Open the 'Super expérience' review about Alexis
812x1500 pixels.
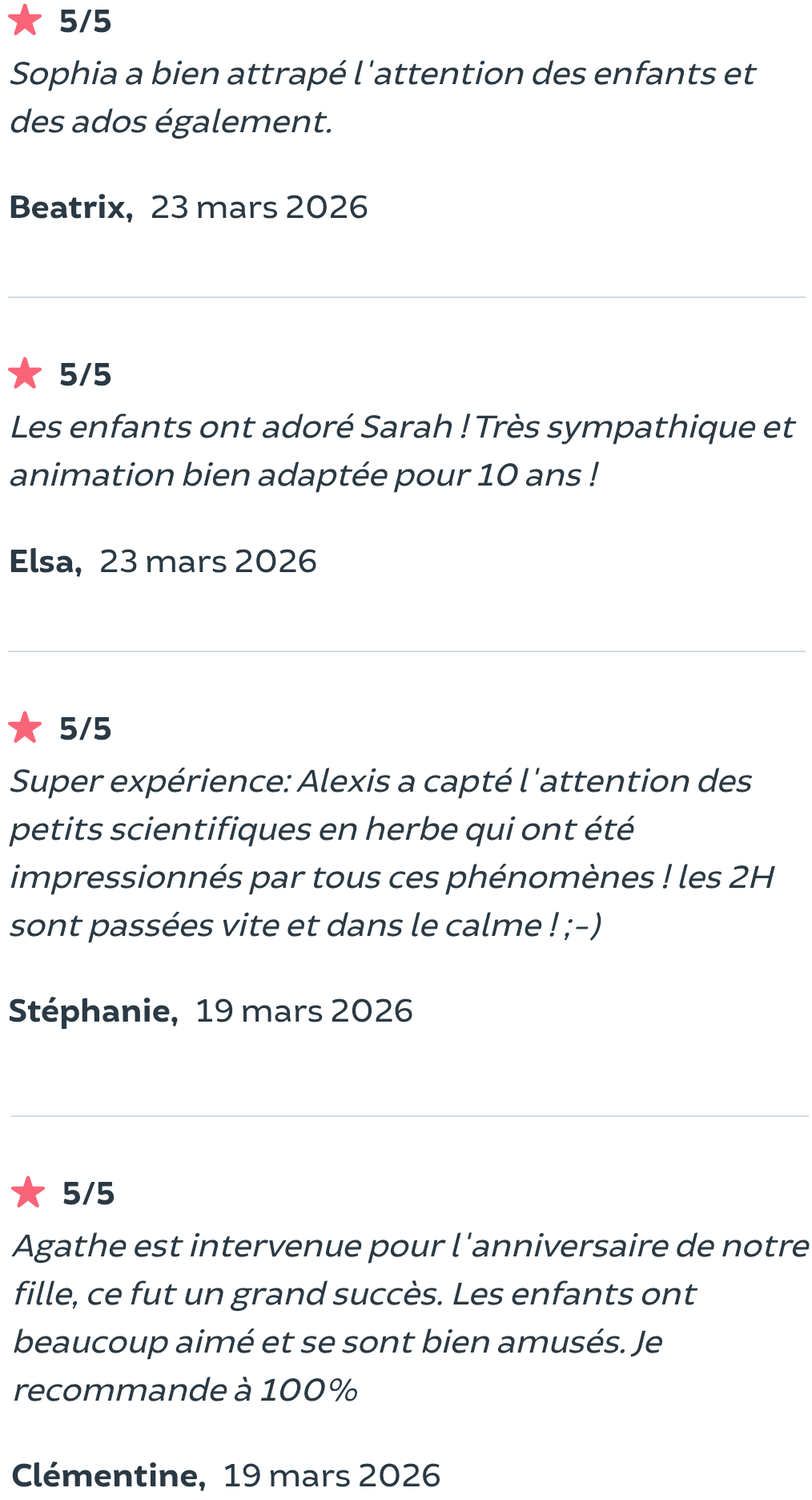(x=392, y=853)
